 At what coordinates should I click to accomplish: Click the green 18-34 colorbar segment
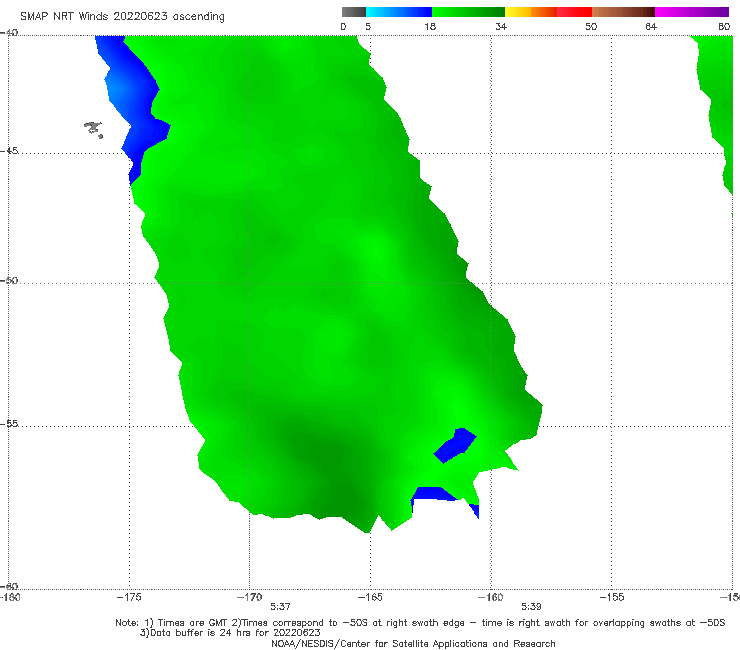pos(468,12)
